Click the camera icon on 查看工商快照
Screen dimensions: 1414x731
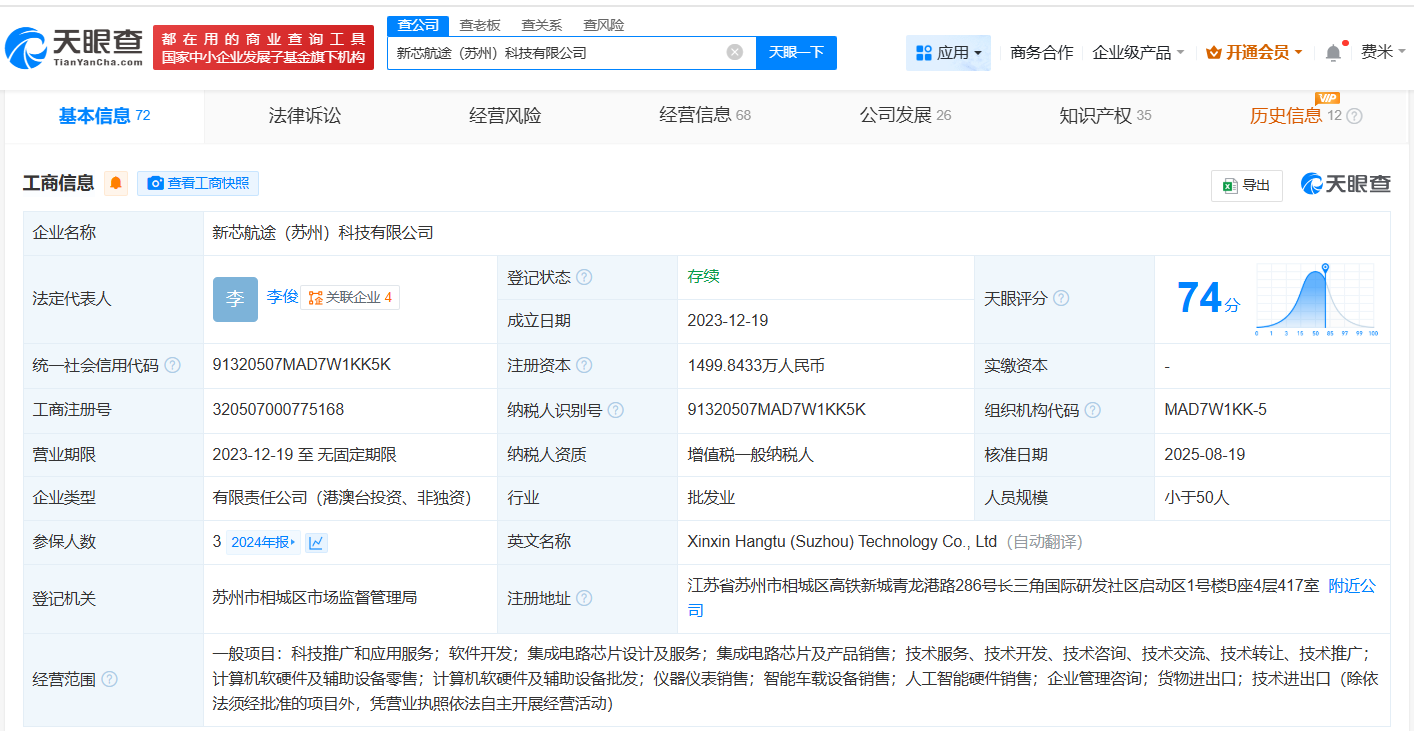(x=156, y=183)
